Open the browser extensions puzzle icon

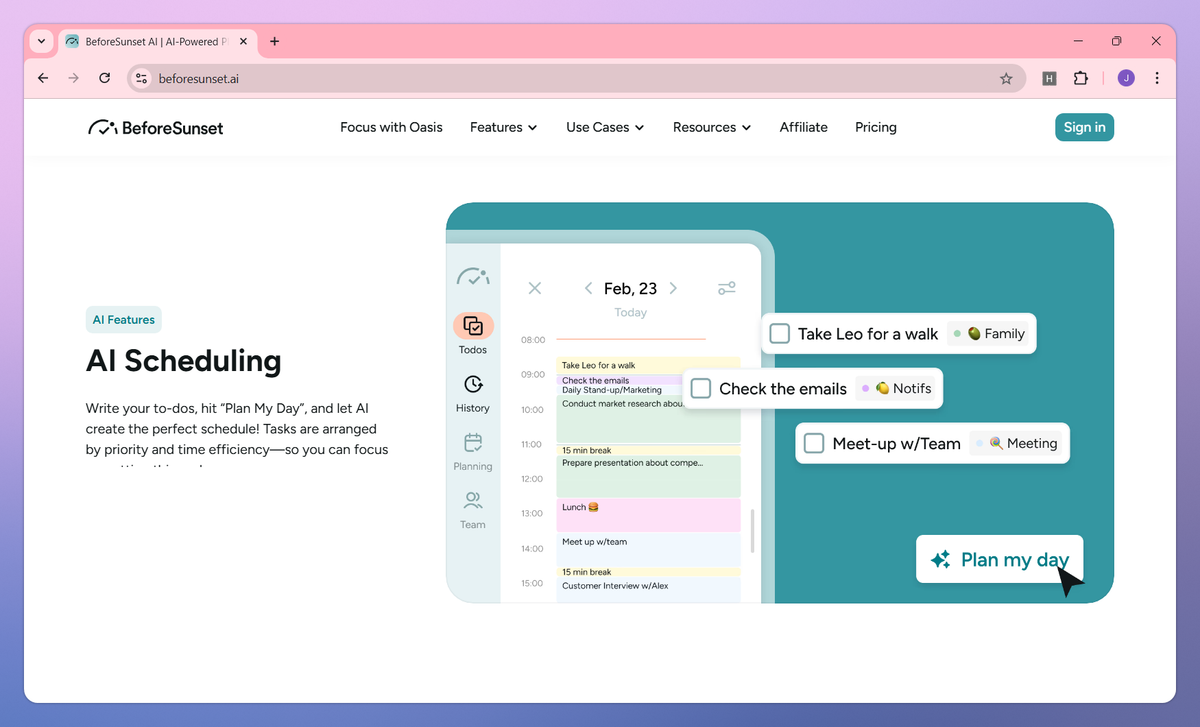[1080, 78]
